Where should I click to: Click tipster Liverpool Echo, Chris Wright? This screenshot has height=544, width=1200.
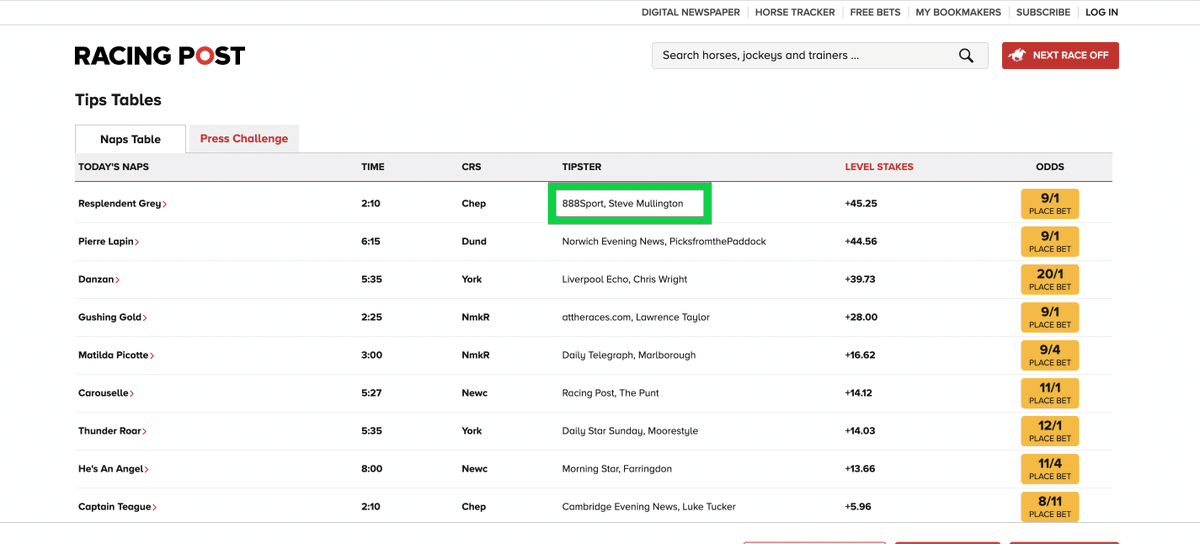(x=625, y=280)
